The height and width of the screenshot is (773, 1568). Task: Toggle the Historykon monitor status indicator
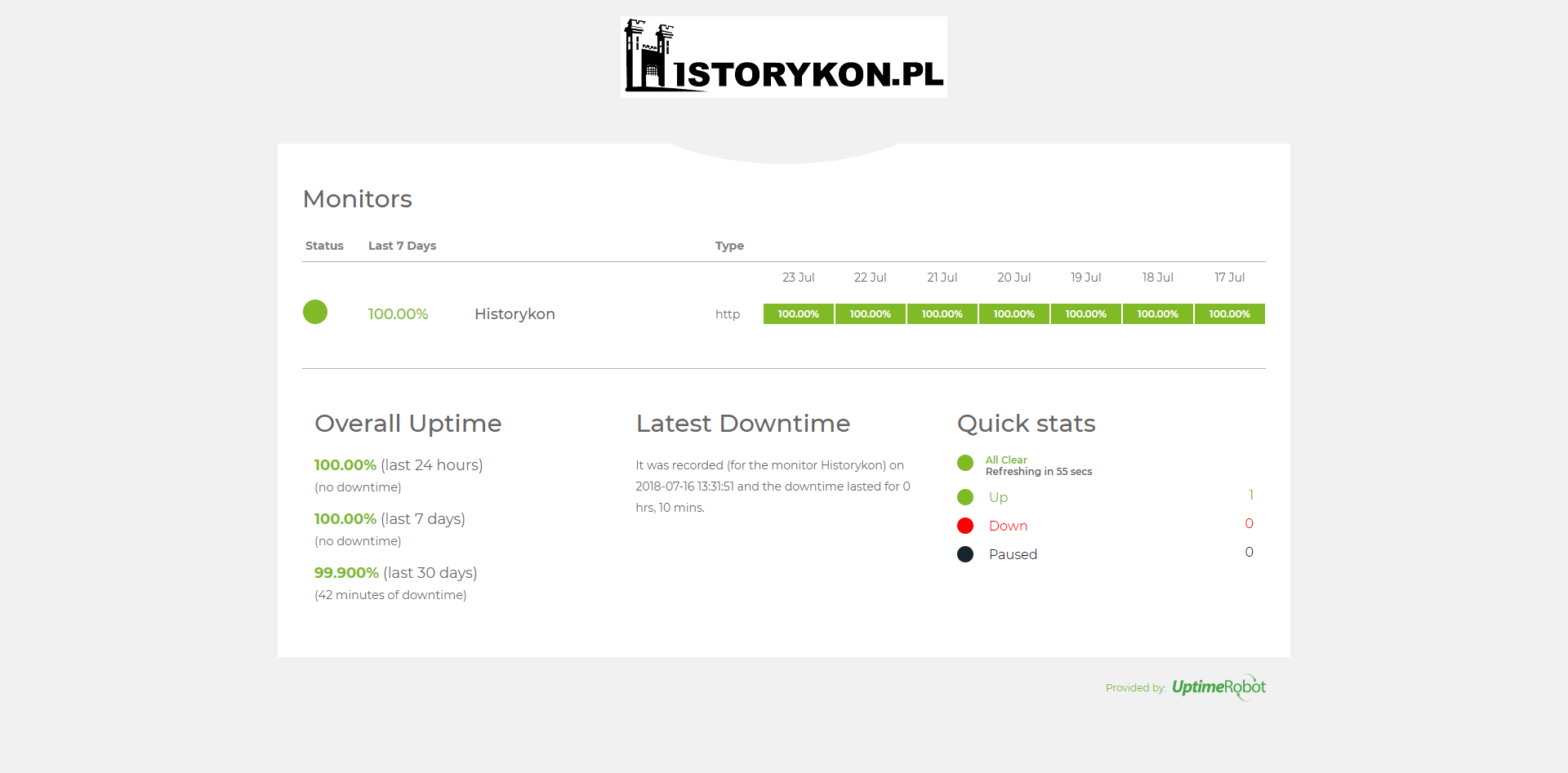tap(315, 312)
